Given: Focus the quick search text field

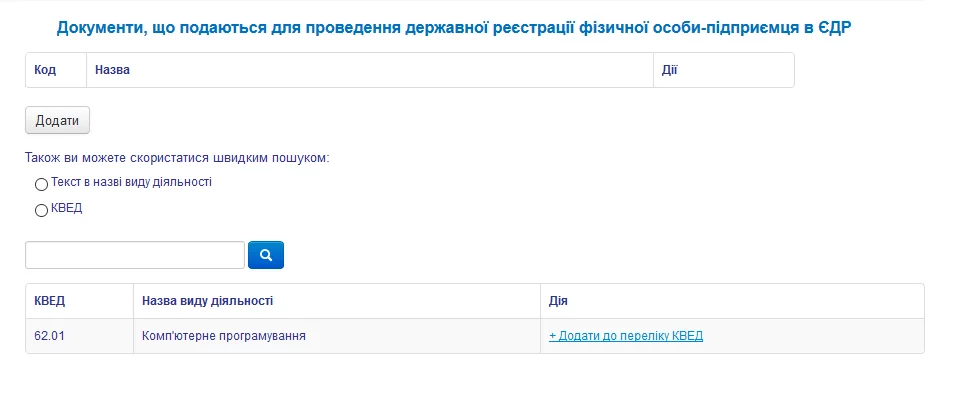Looking at the screenshot, I should coord(135,255).
